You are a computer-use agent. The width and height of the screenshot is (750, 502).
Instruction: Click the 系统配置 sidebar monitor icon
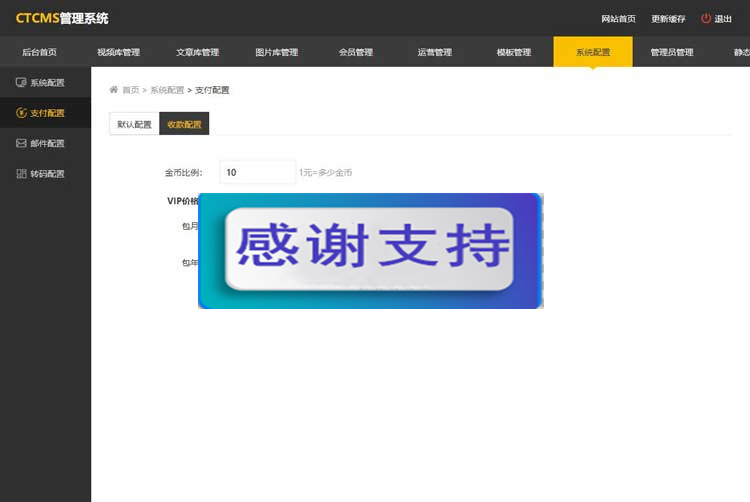pyautogui.click(x=21, y=82)
